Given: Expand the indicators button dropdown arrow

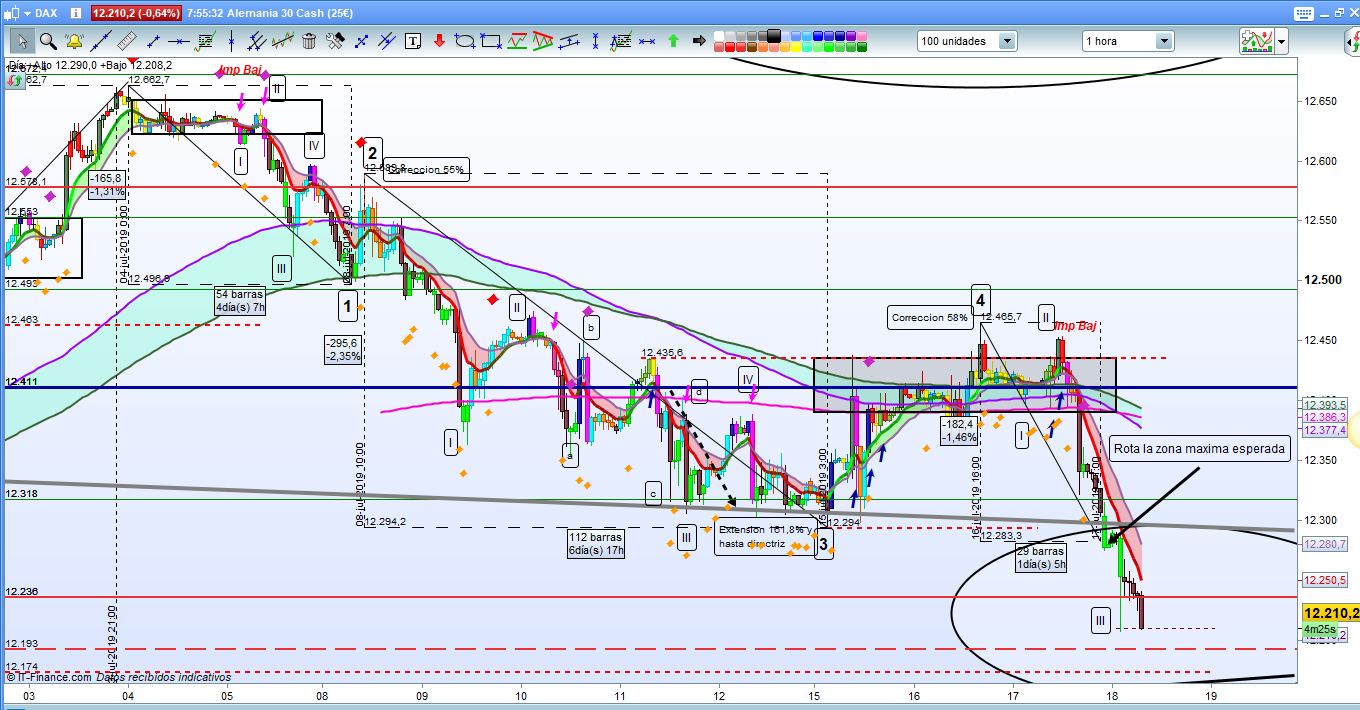Looking at the screenshot, I should (1281, 41).
